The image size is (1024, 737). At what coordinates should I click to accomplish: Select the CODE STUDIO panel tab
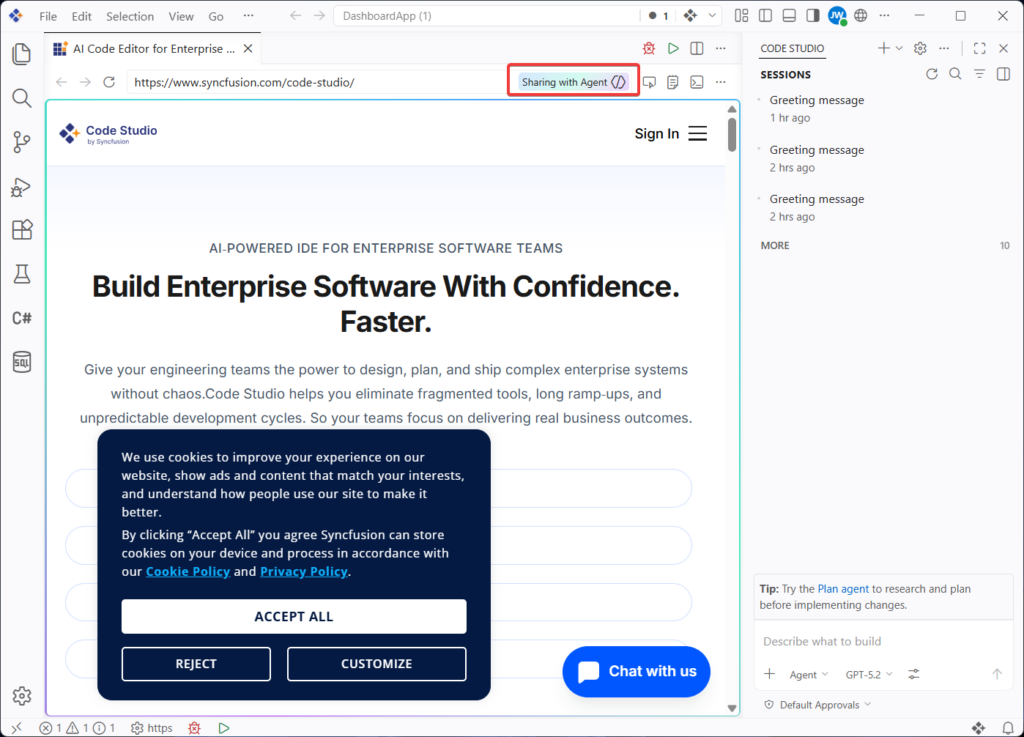tap(792, 48)
